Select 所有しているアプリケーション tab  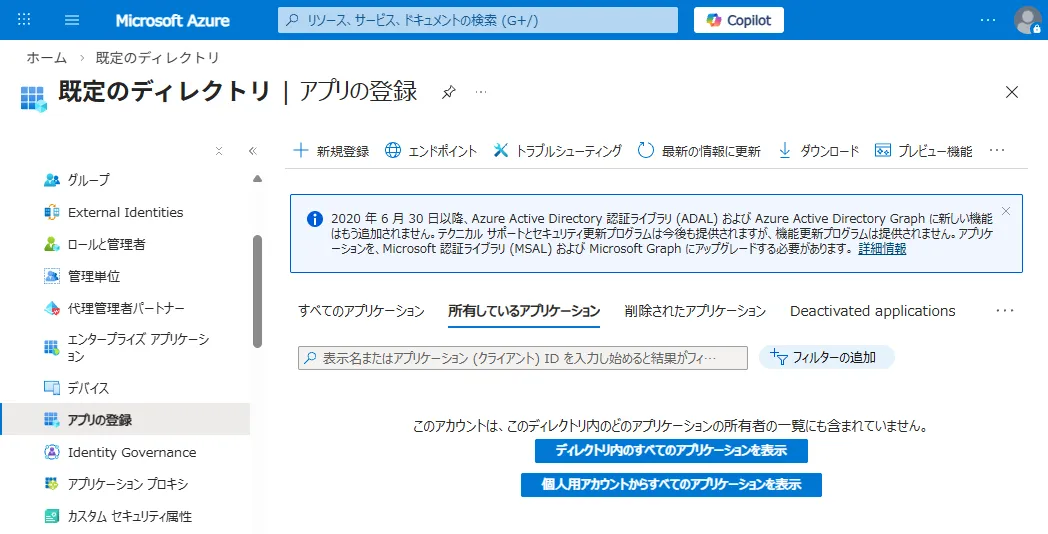pyautogui.click(x=524, y=311)
